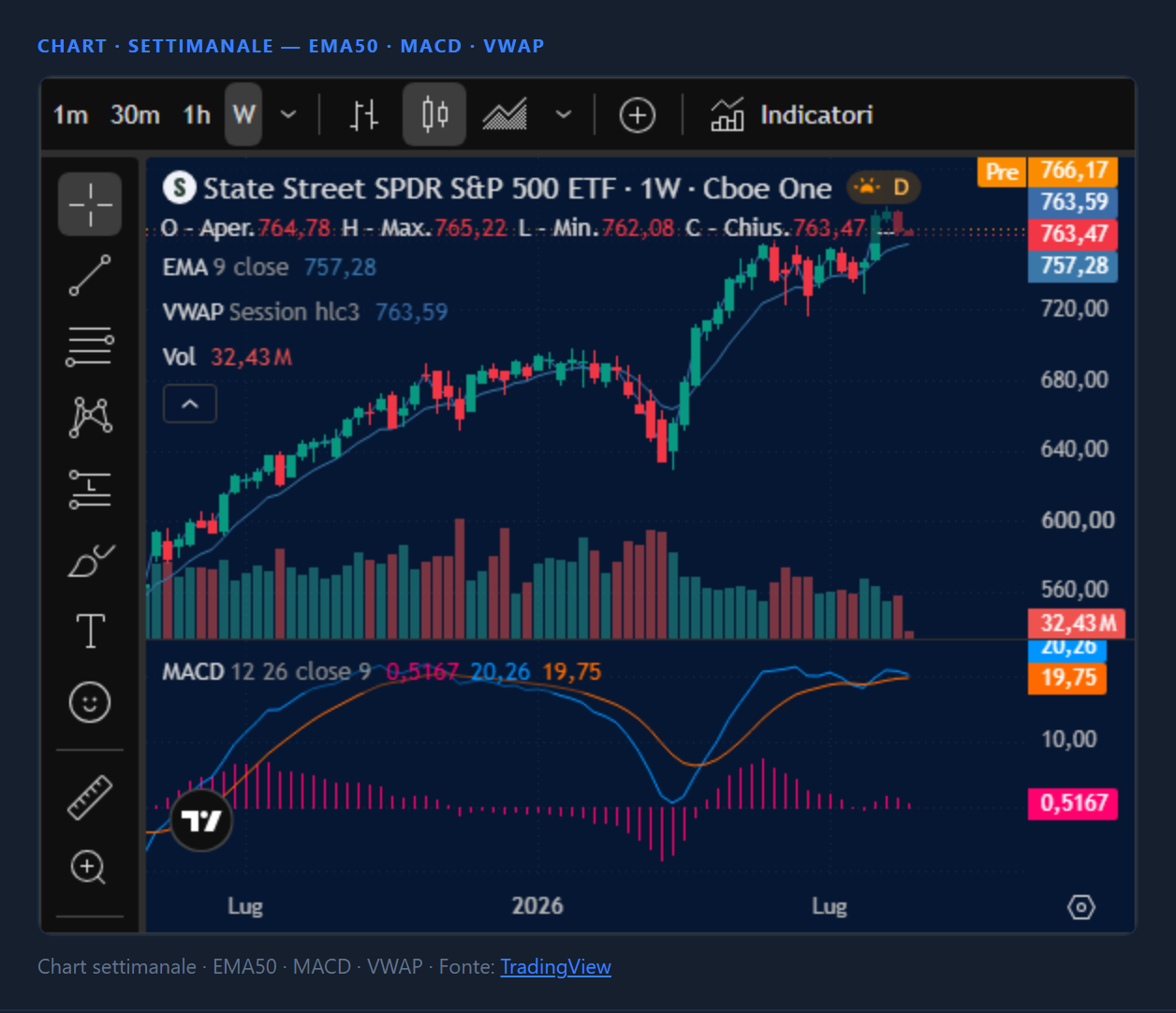
Task: Select the W weekly interval
Action: click(243, 114)
